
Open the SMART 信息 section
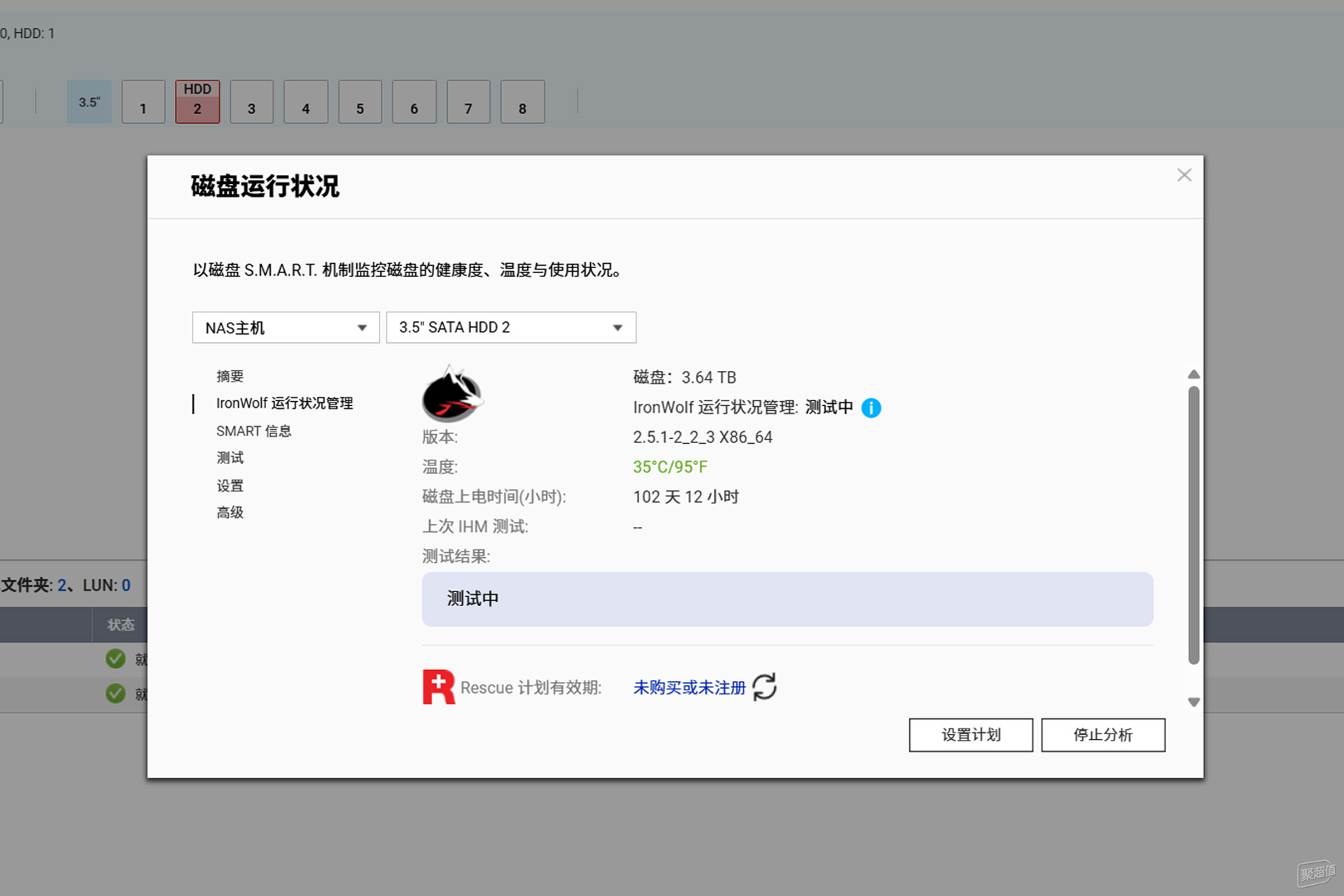(253, 431)
